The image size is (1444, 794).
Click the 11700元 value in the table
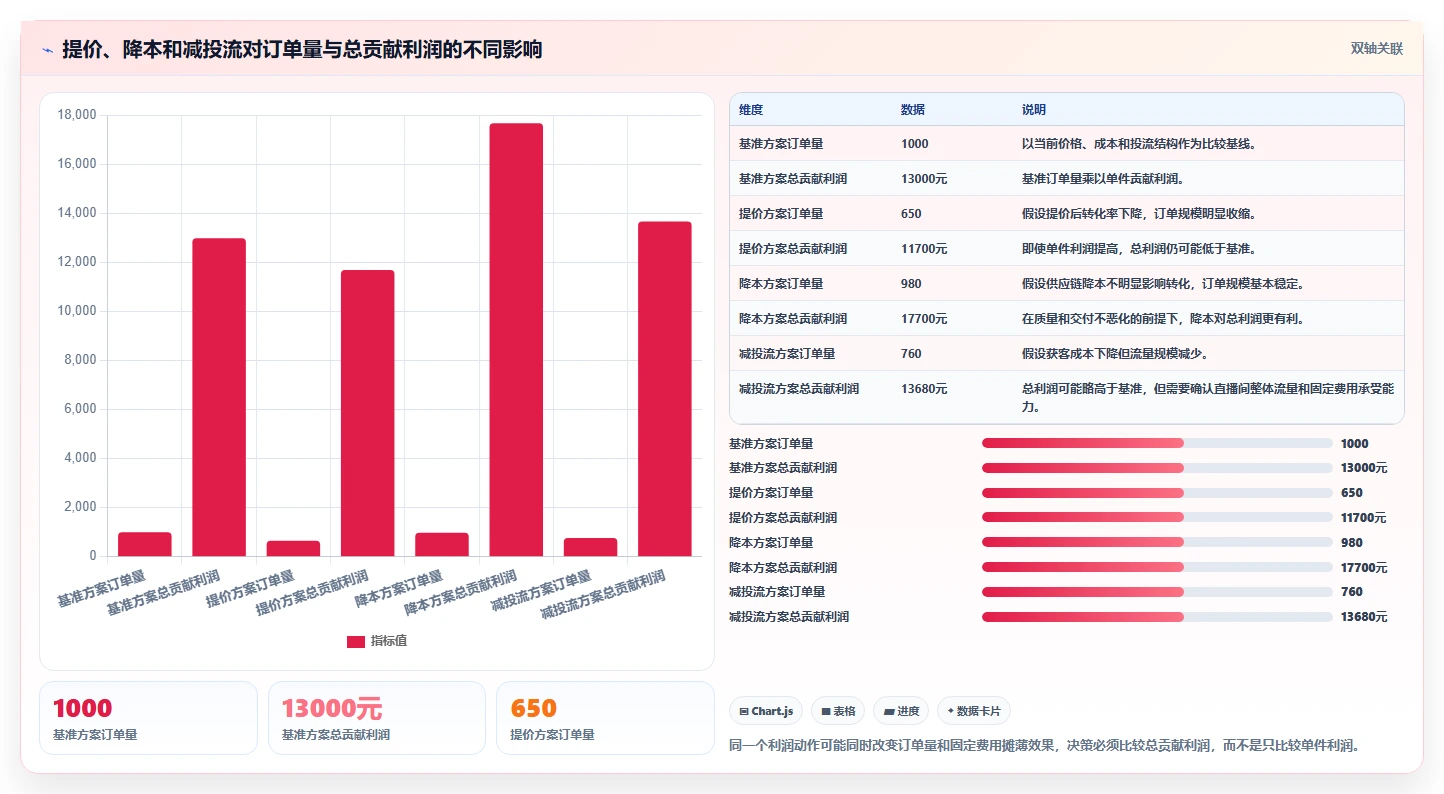(x=924, y=249)
